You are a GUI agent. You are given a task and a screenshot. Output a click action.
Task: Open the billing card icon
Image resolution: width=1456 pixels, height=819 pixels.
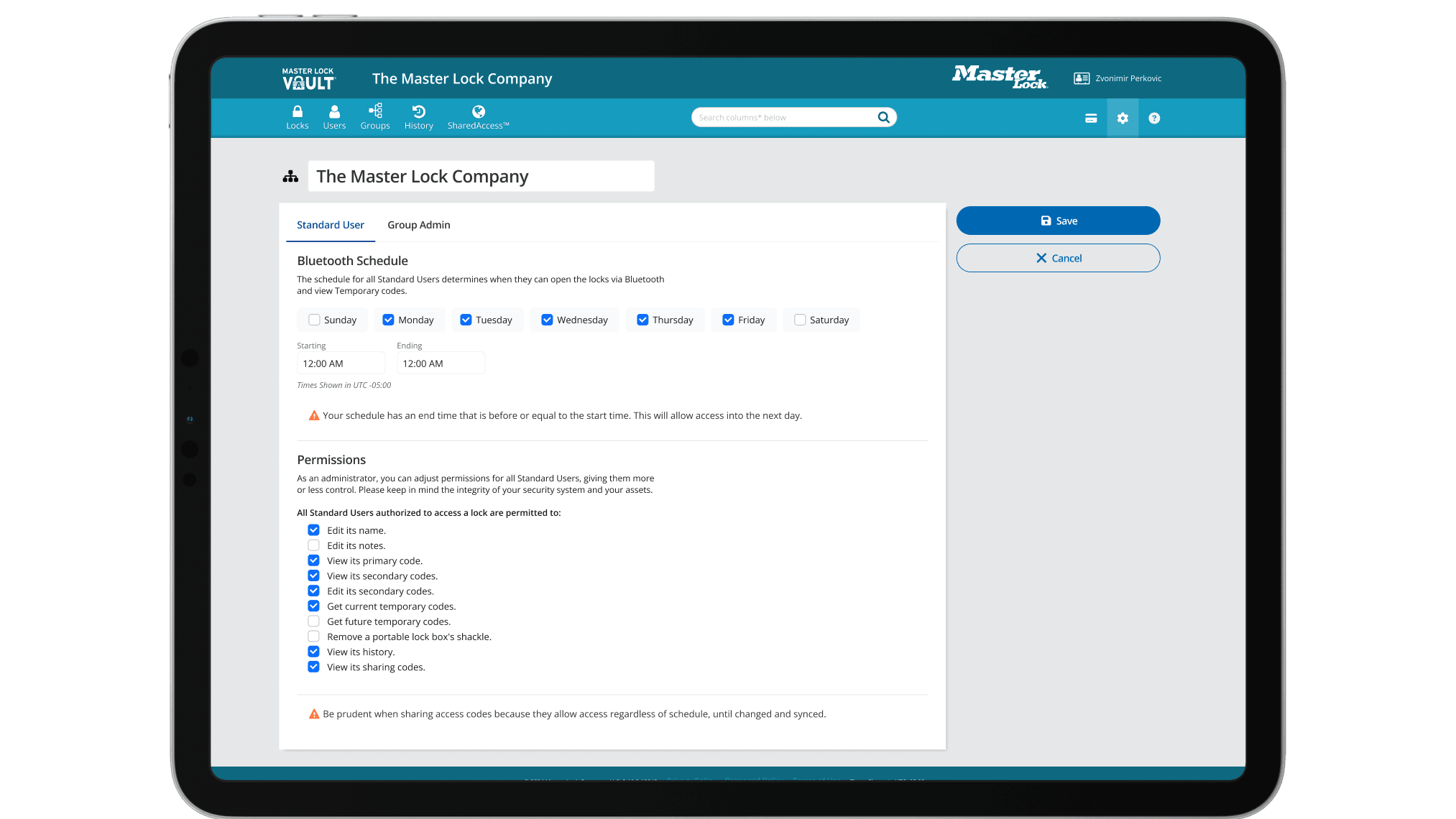click(1091, 119)
